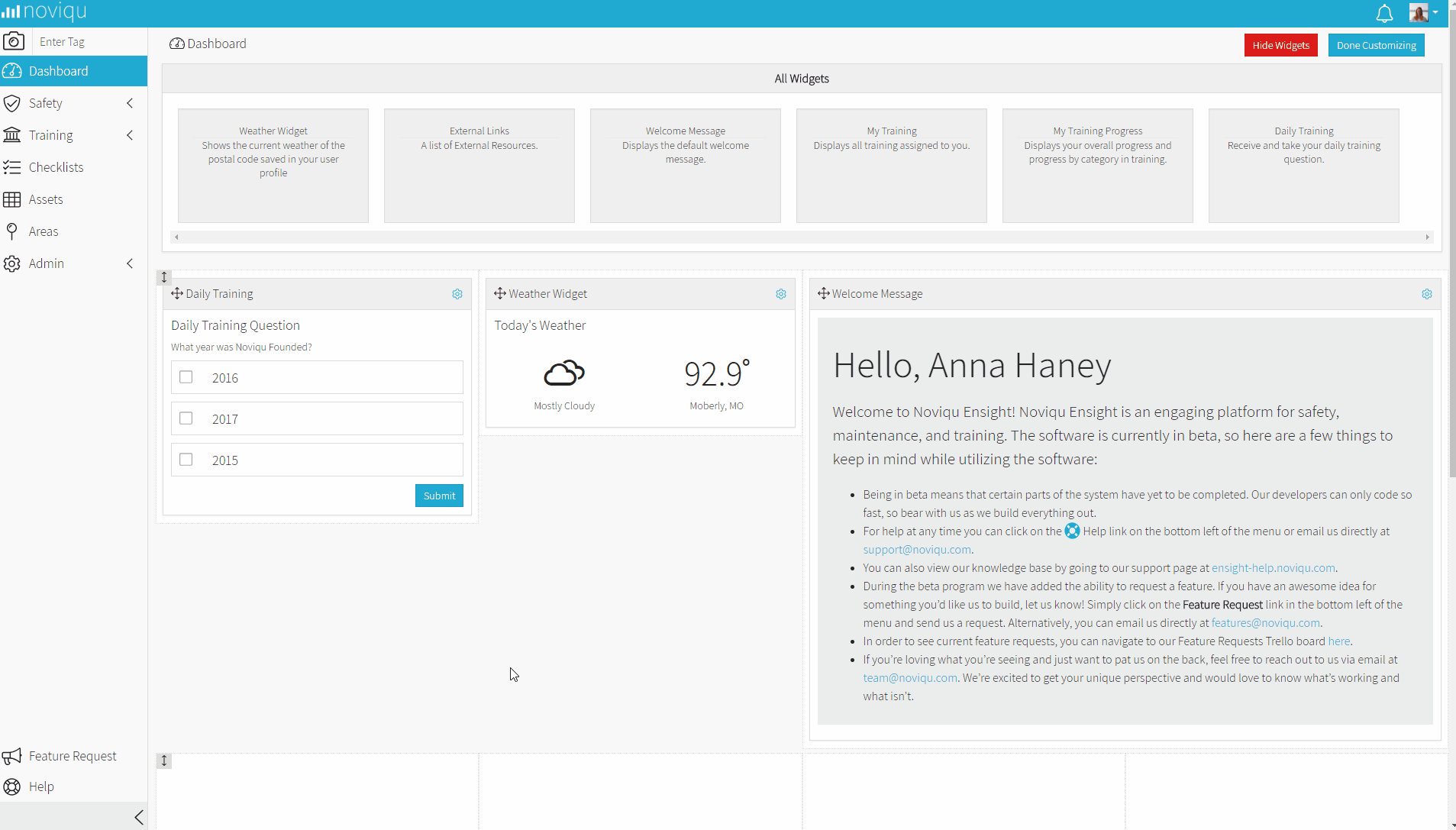Select the External Links widget card
This screenshot has height=830, width=1456.
click(479, 166)
